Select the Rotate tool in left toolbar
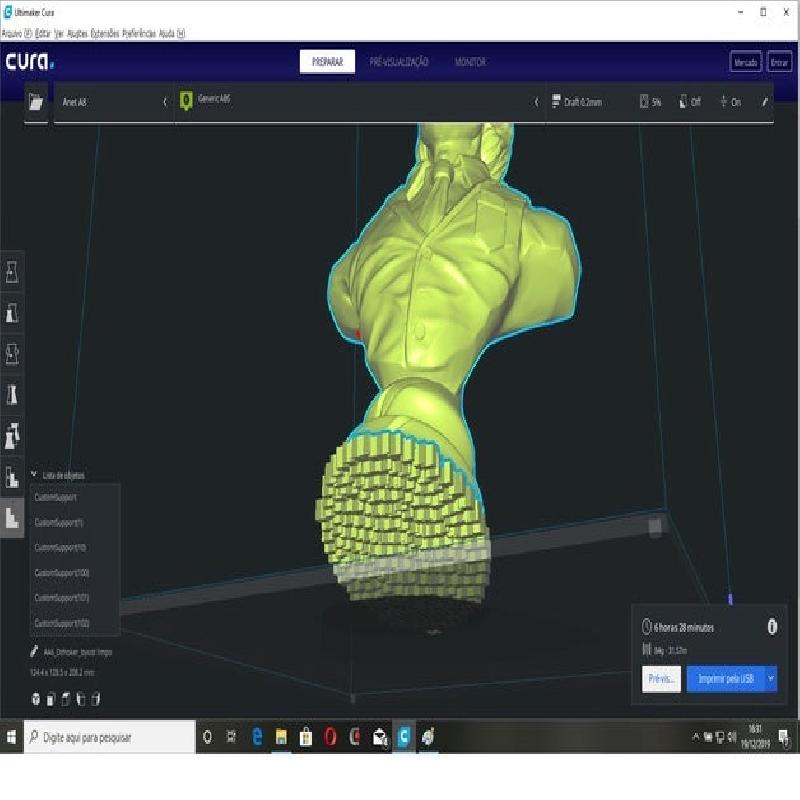This screenshot has width=800, height=800. tap(12, 354)
